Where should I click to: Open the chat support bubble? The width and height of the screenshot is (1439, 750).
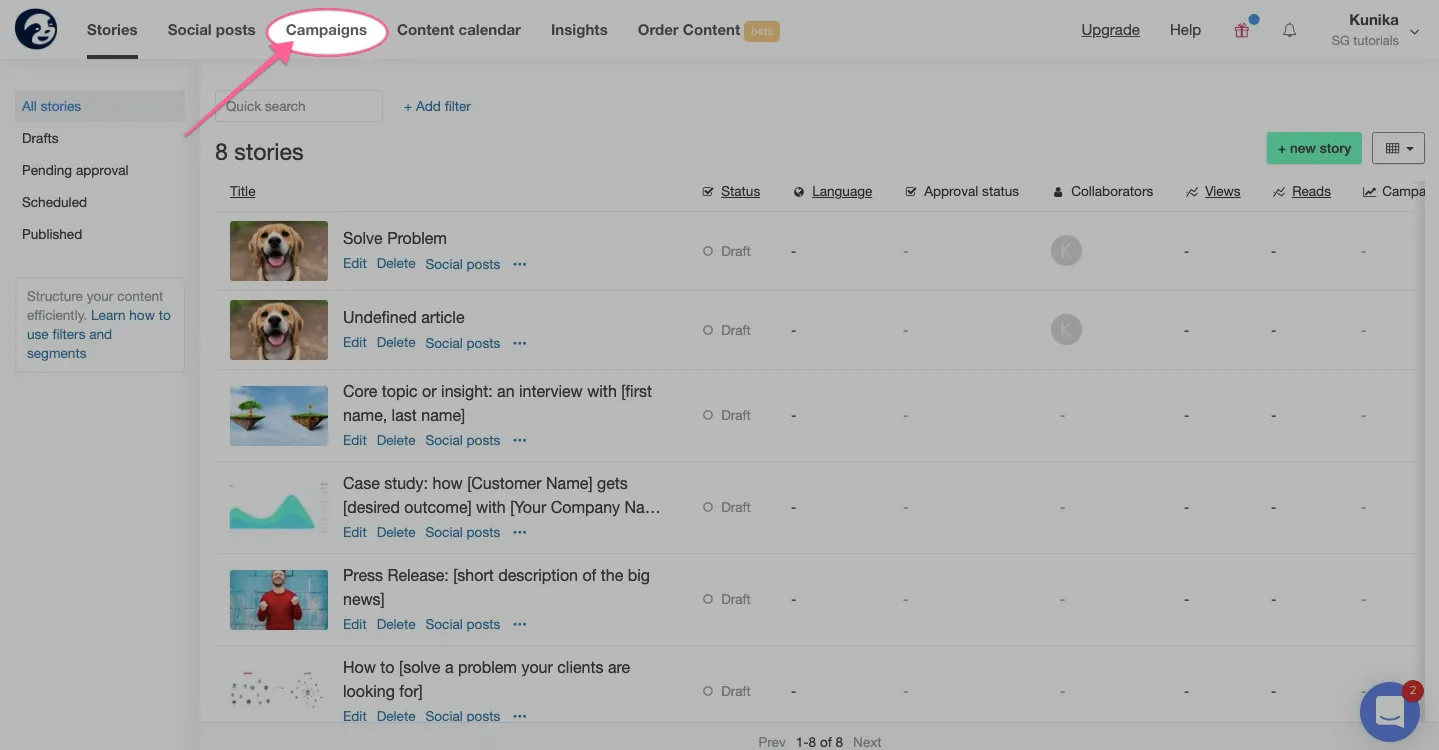1390,711
